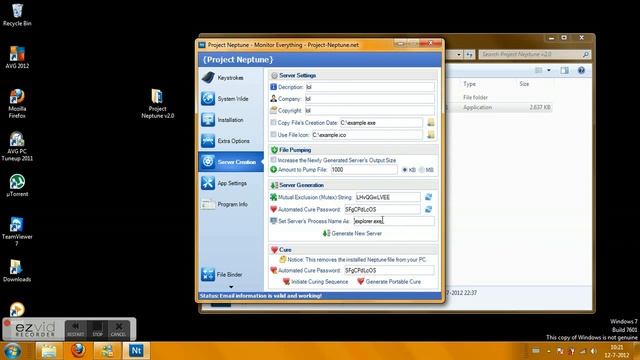Click Cure section Automated Cure Password field
The height and width of the screenshot is (360, 640).
click(x=389, y=270)
